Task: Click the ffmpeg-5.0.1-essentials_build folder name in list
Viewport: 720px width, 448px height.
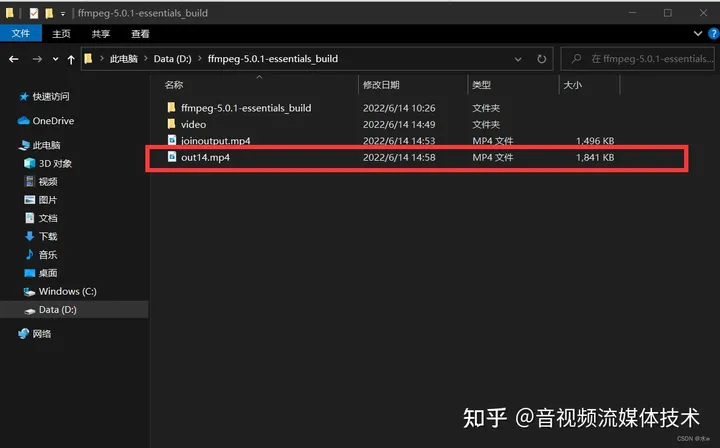Action: pos(246,108)
